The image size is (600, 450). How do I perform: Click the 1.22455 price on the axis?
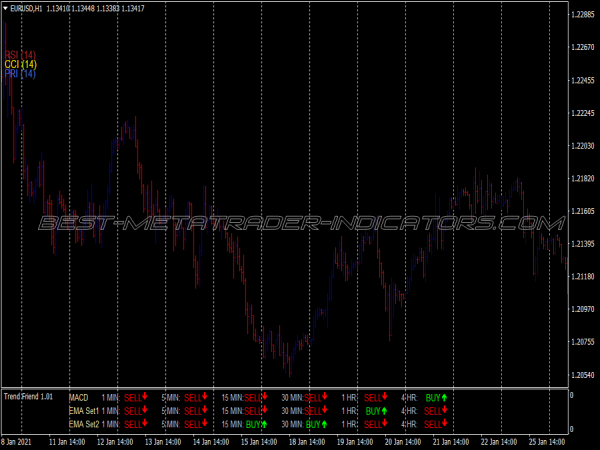[x=583, y=80]
